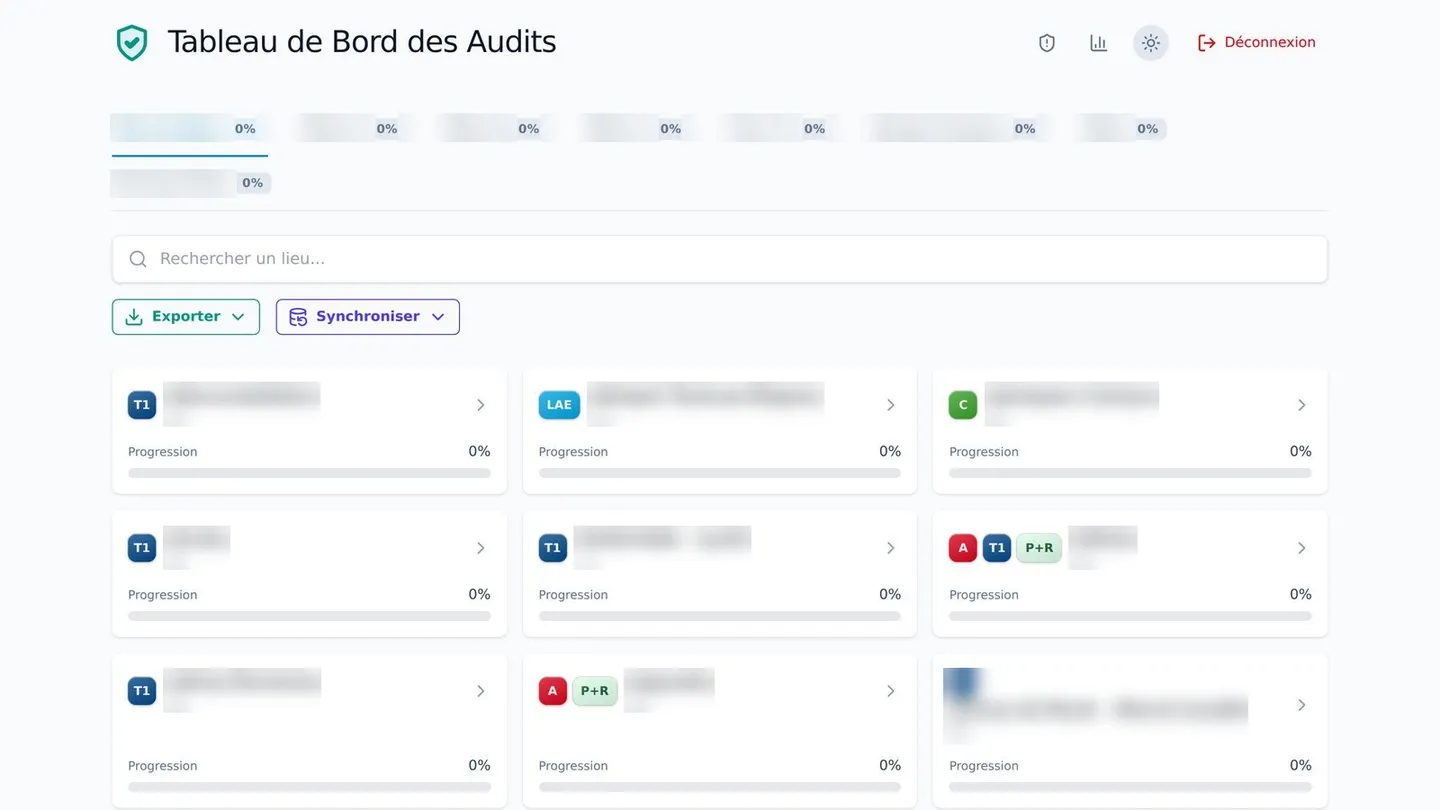Screen dimensions: 1440x810
Task: Open the A, T1, P+R card chevron
Action: pyautogui.click(x=1302, y=548)
